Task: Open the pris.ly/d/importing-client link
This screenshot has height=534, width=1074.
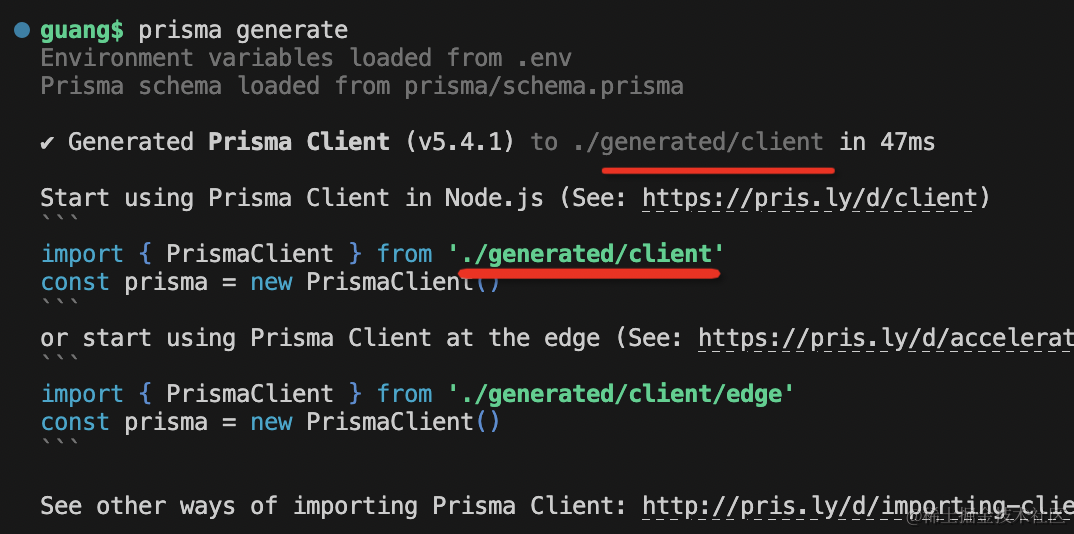Action: click(857, 506)
